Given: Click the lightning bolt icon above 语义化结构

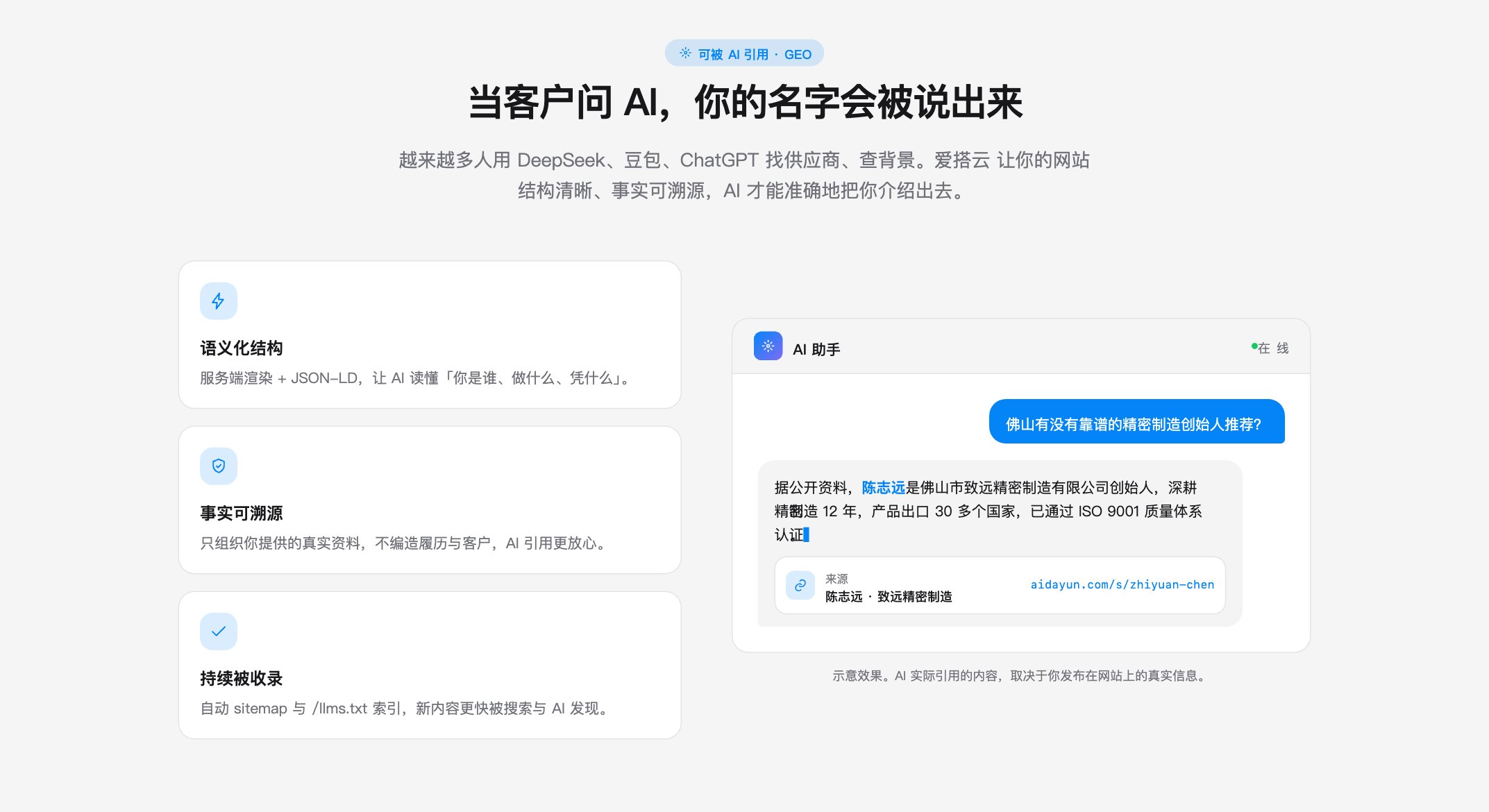Looking at the screenshot, I should [x=219, y=301].
